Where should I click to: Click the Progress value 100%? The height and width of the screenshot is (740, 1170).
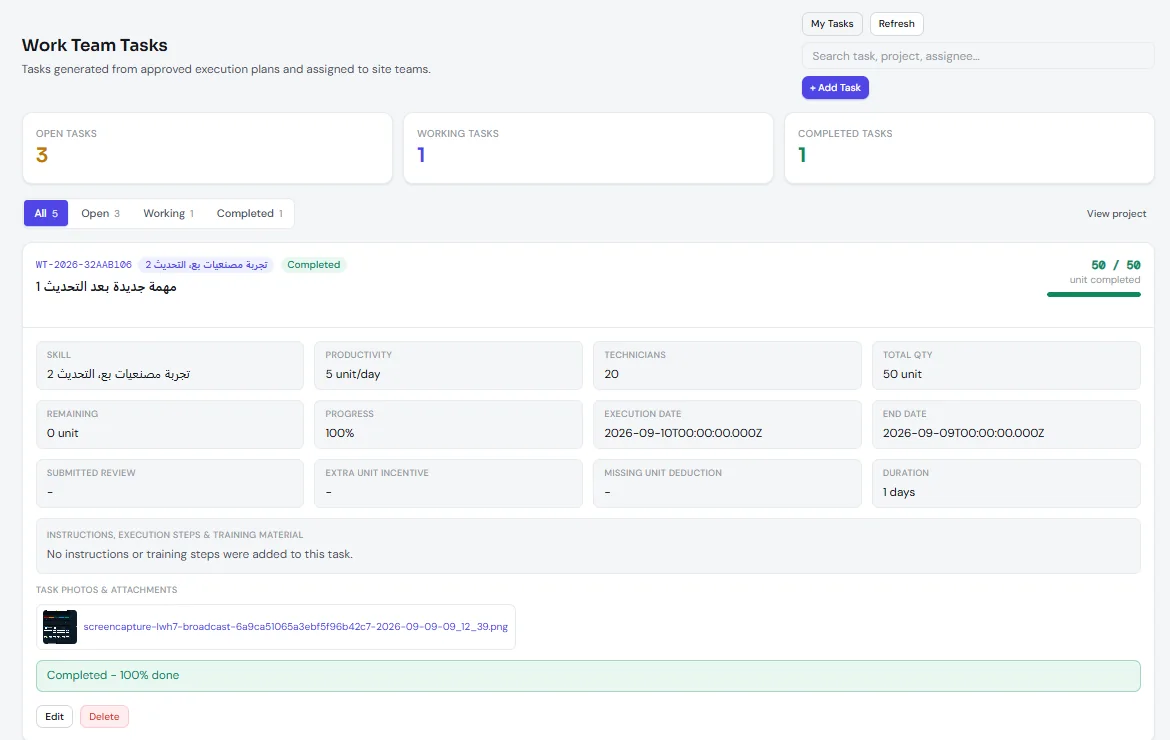coord(340,433)
